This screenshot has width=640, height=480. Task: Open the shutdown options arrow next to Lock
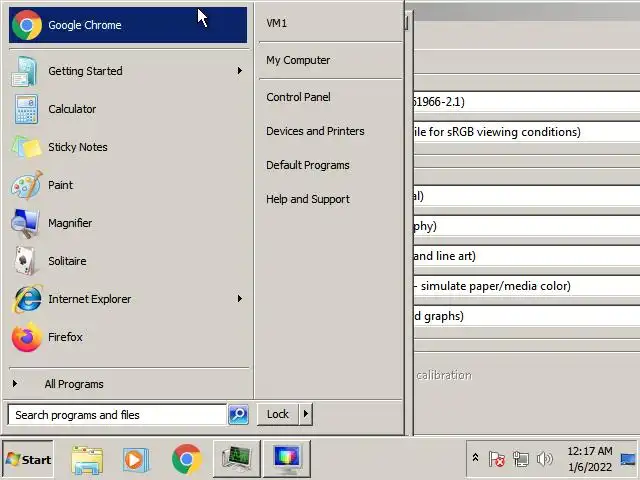point(306,414)
